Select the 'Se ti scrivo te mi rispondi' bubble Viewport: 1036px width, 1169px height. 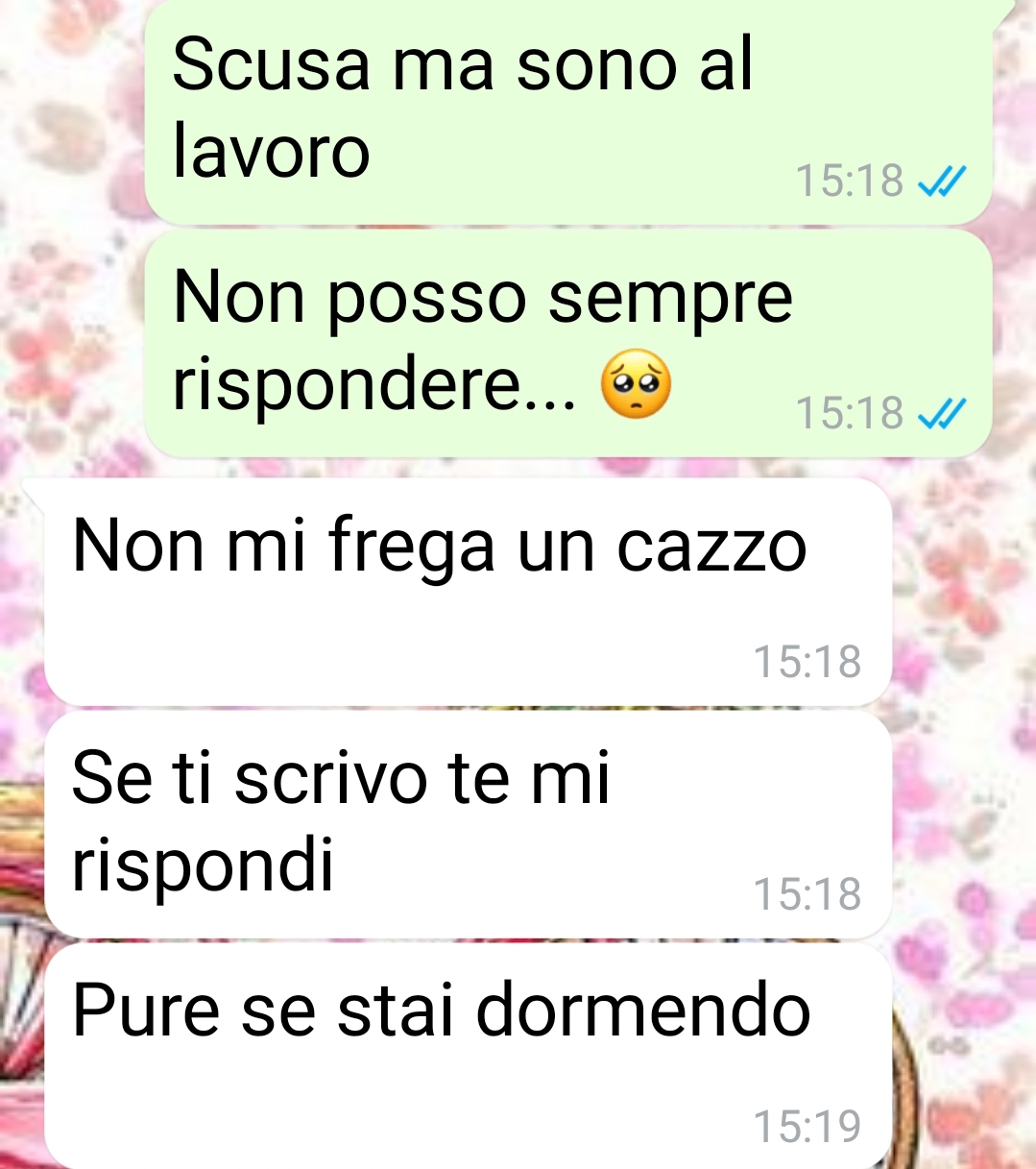click(x=469, y=824)
